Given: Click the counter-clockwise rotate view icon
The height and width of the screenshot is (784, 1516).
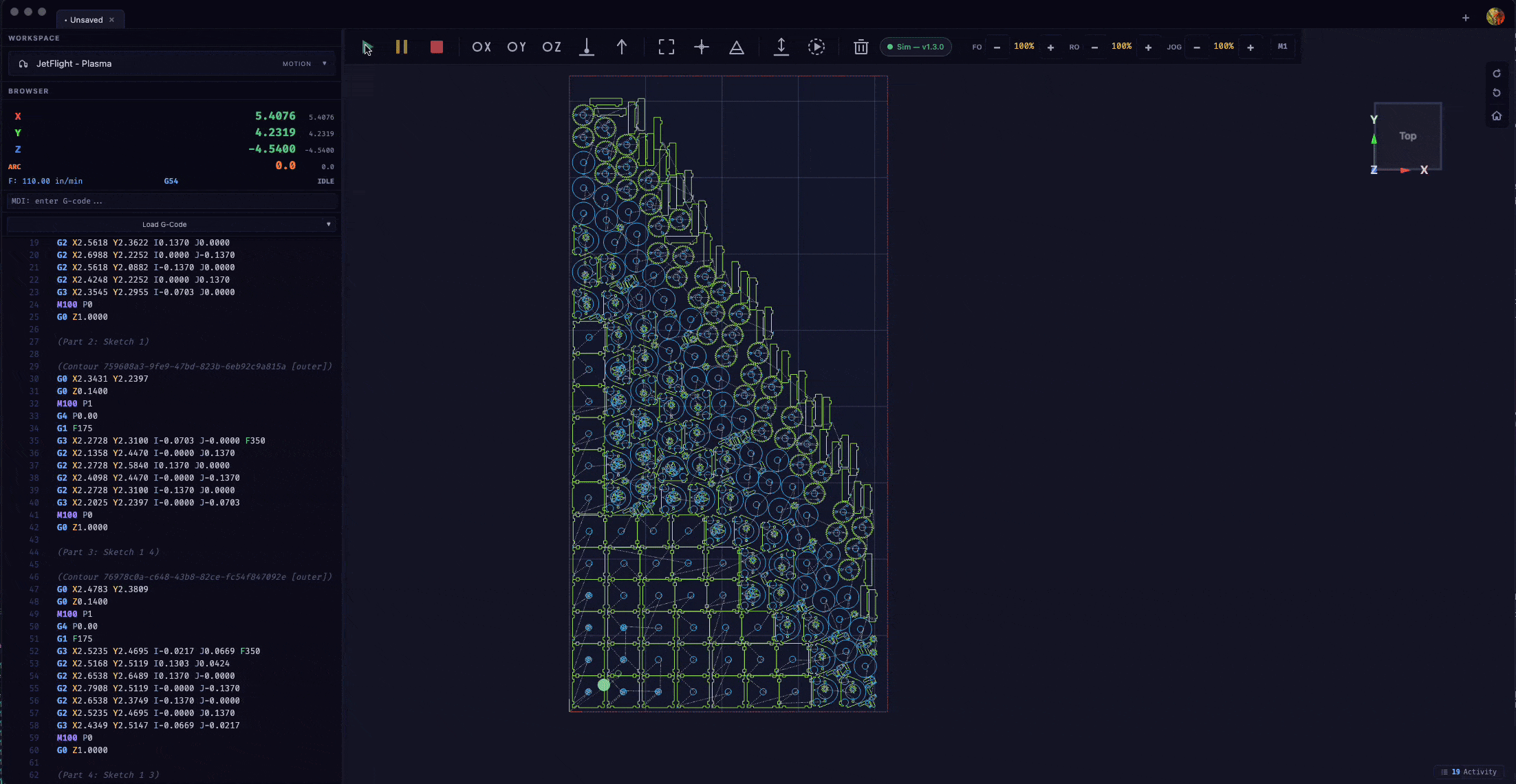Looking at the screenshot, I should (x=1497, y=93).
